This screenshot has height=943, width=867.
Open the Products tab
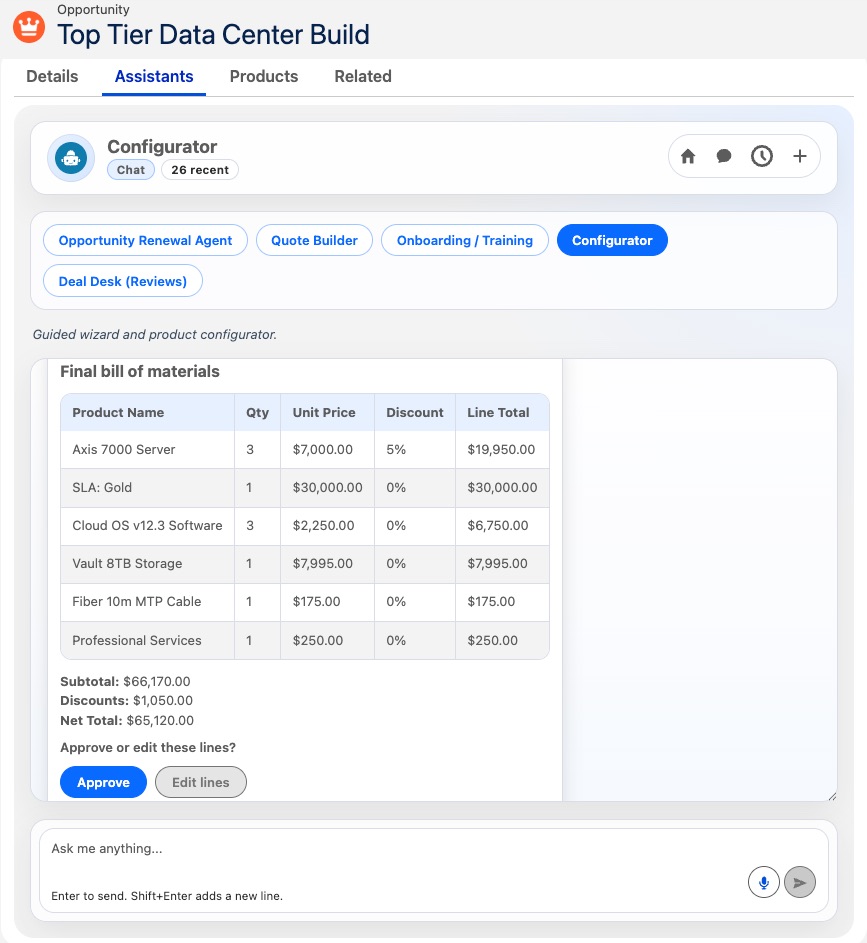[x=264, y=76]
